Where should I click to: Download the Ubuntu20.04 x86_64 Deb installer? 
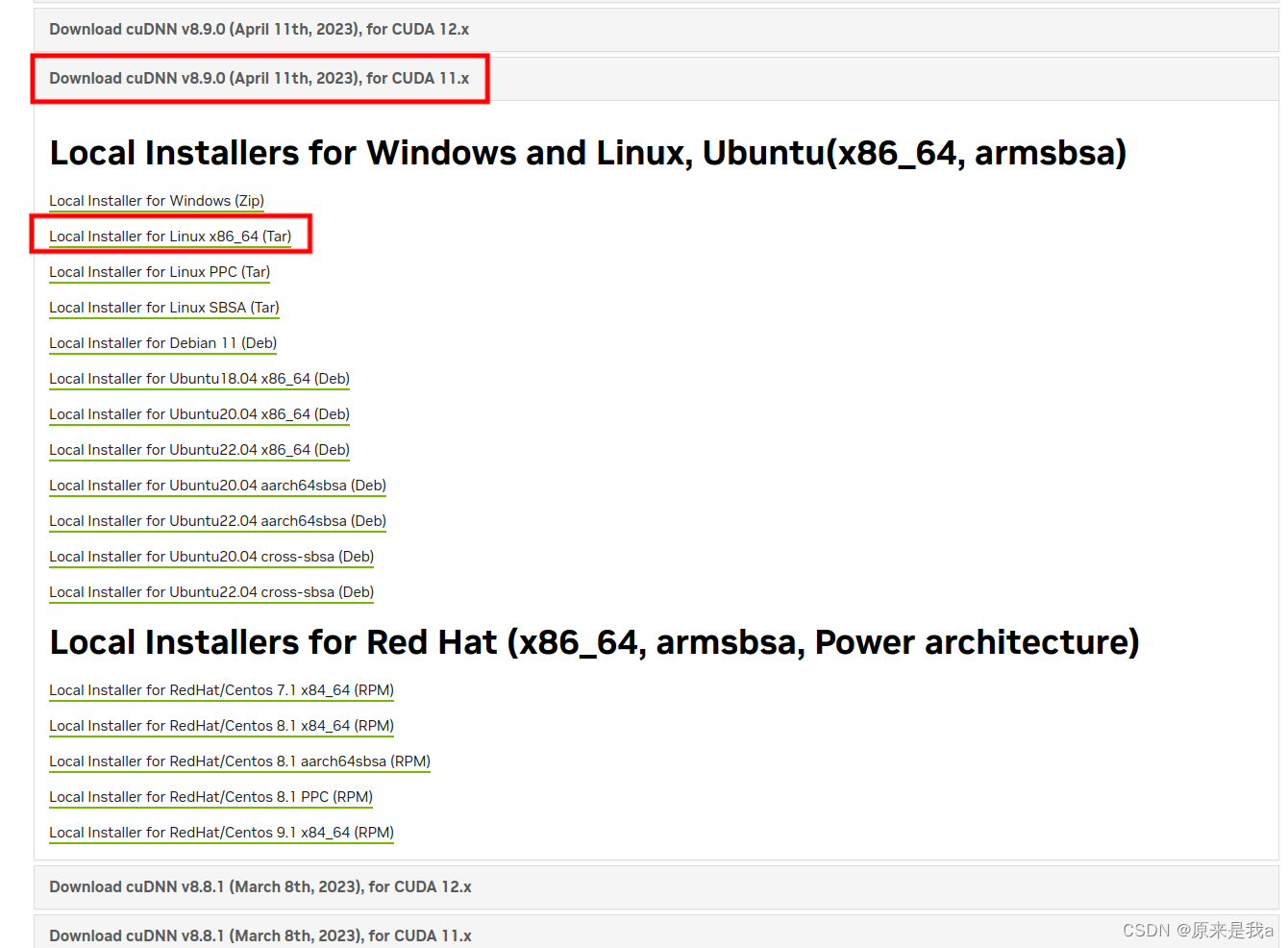tap(199, 414)
